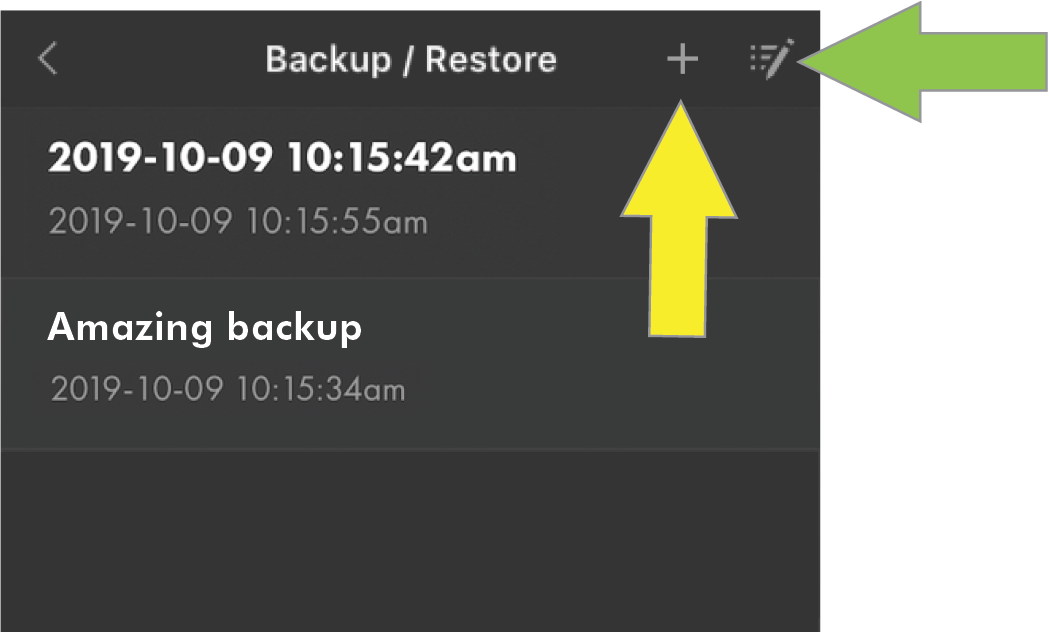Click header space between chevron and title

coord(160,60)
